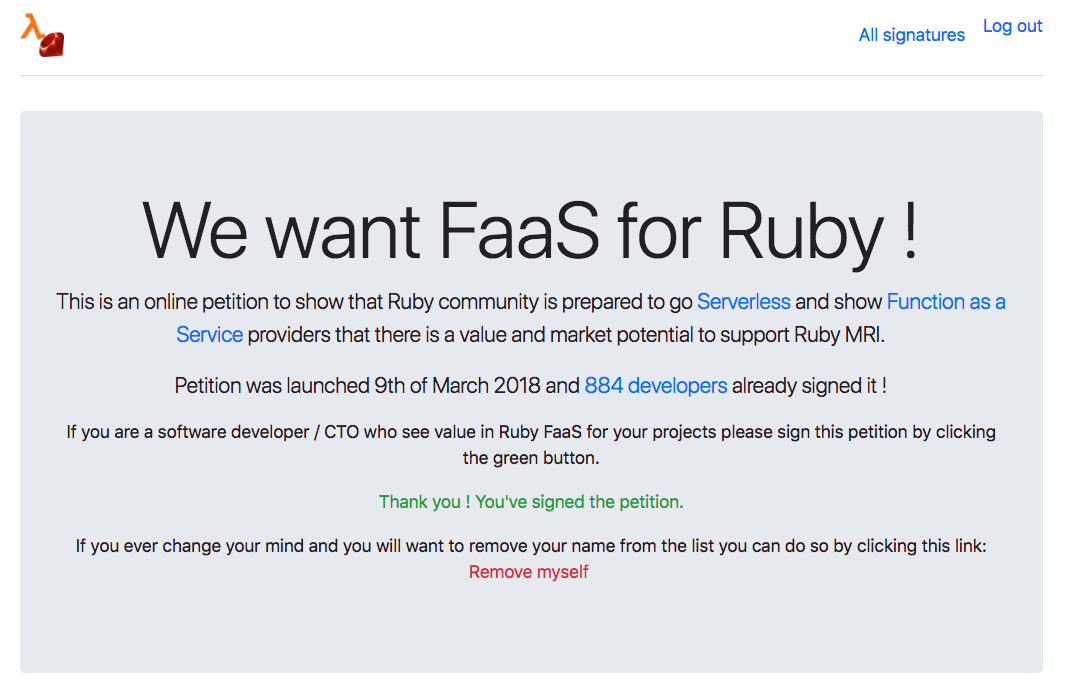Follow the Serverless hyperlink in the intro
This screenshot has height=695, width=1070.
744,301
